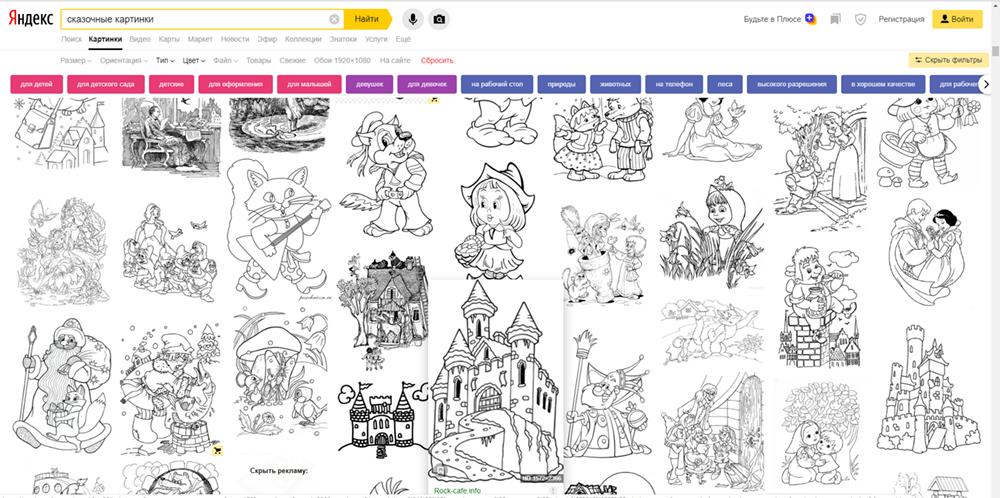Select the в хорошем качестве chip
Image resolution: width=1000 pixels, height=498 pixels.
(883, 84)
